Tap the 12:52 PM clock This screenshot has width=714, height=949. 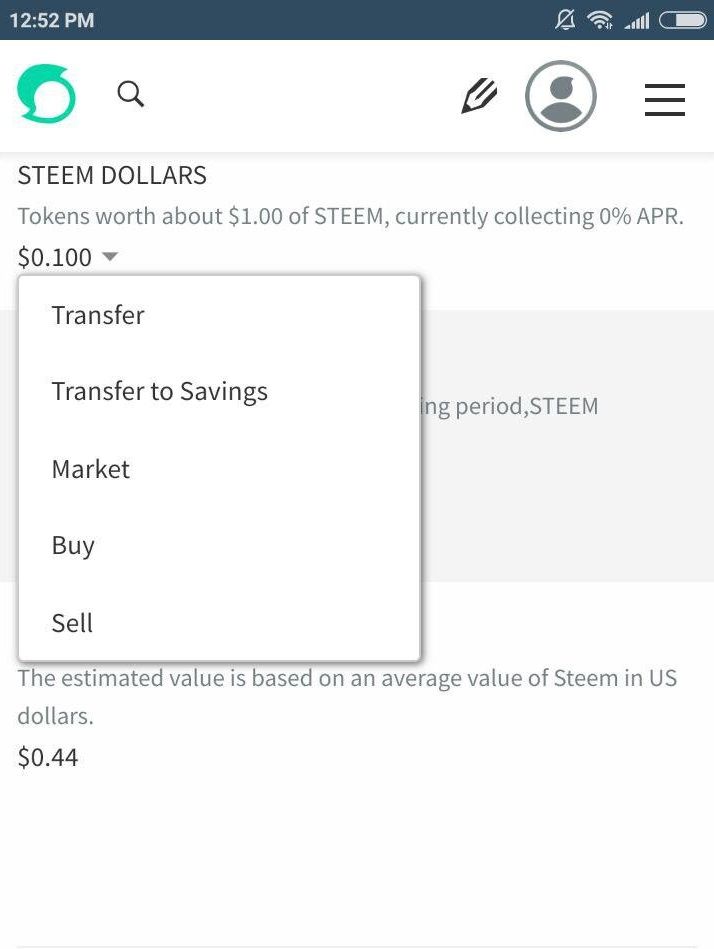point(52,19)
